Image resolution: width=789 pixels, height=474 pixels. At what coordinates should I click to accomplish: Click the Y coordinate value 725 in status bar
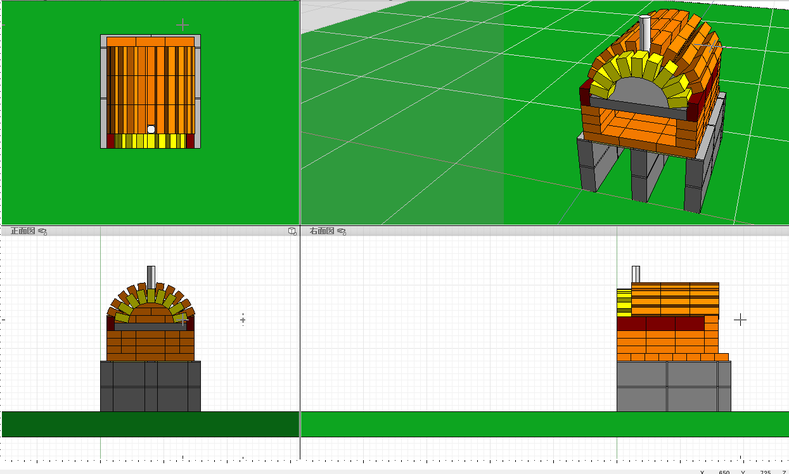pos(765,471)
